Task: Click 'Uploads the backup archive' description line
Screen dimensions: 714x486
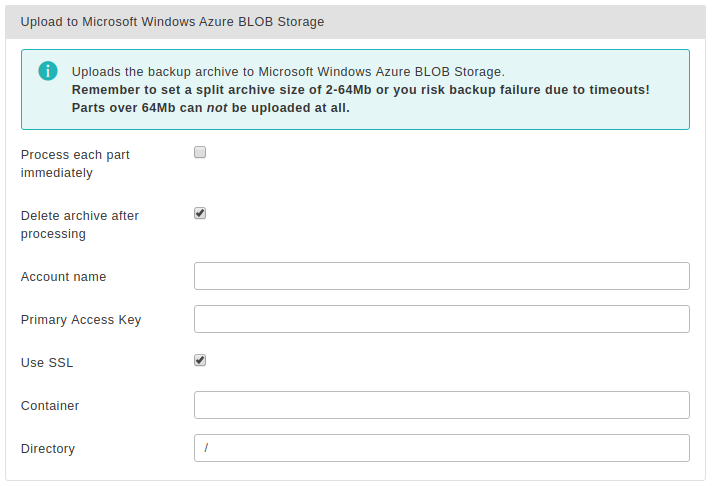Action: (x=288, y=72)
